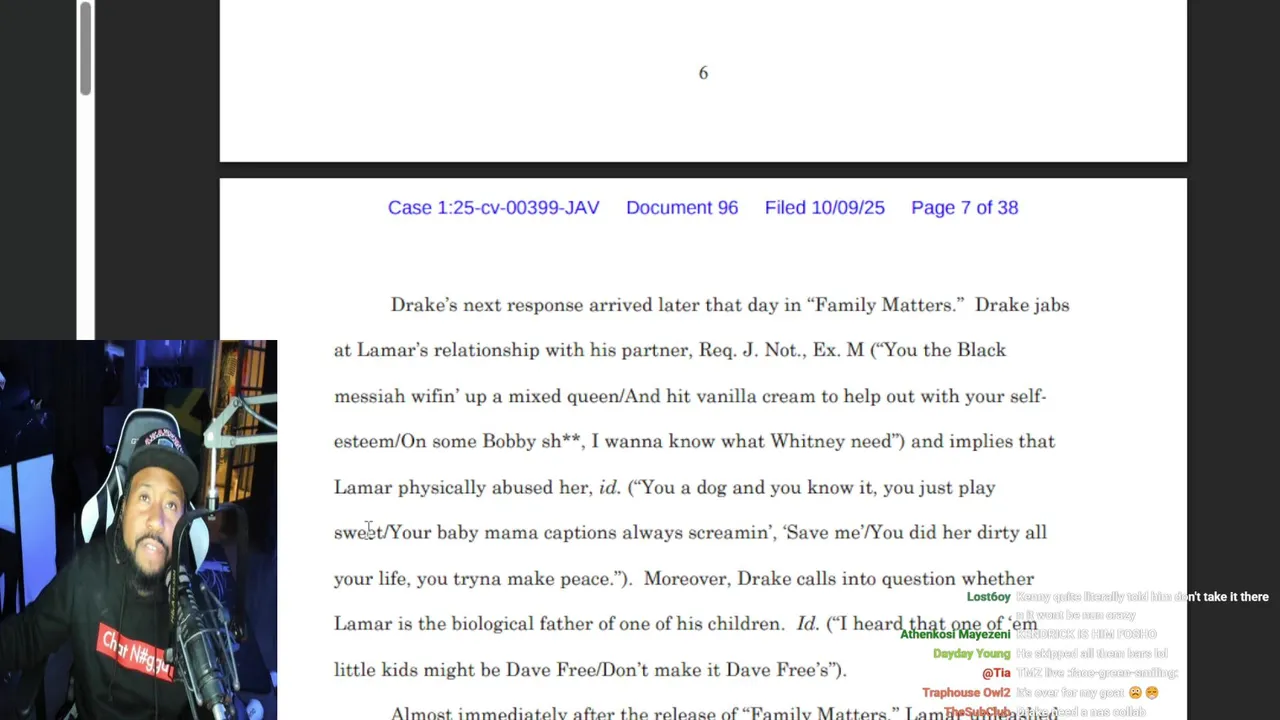
Task: Click chat username 'Dayday Young'
Action: [972, 654]
